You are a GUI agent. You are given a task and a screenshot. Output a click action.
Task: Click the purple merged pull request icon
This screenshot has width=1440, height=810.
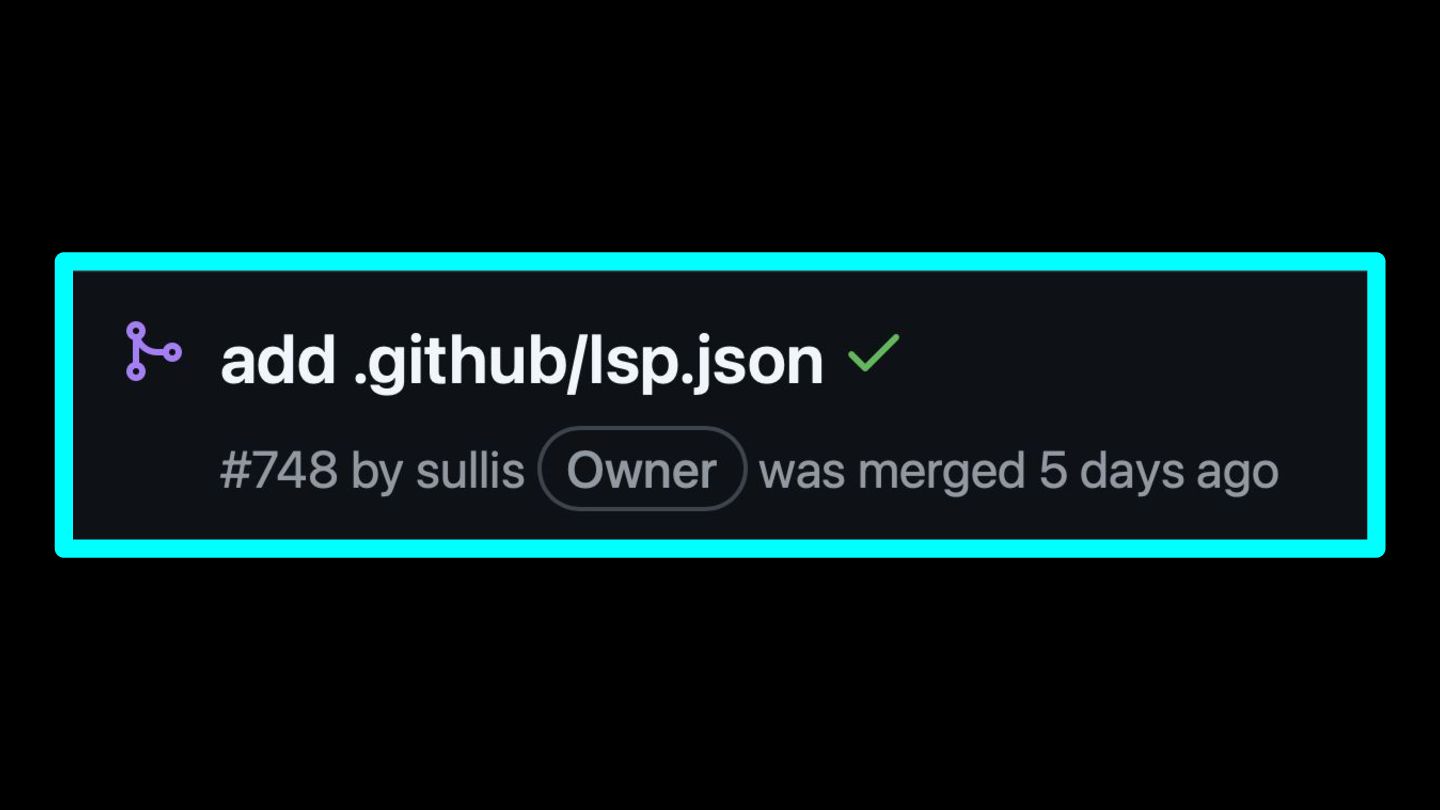[x=153, y=351]
